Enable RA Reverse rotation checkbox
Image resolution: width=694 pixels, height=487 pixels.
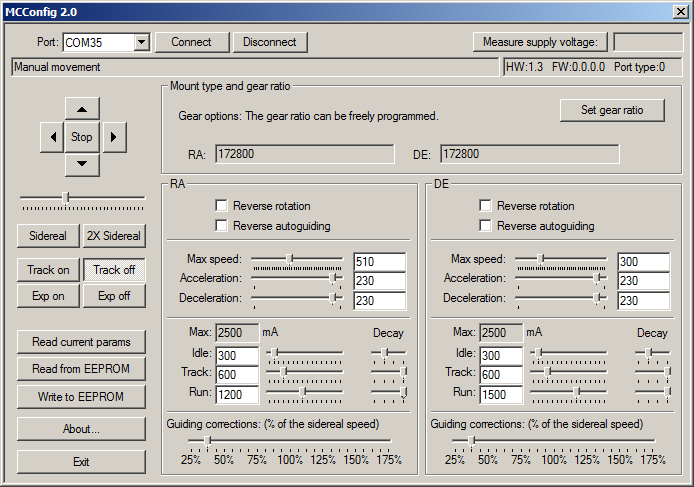click(x=221, y=206)
